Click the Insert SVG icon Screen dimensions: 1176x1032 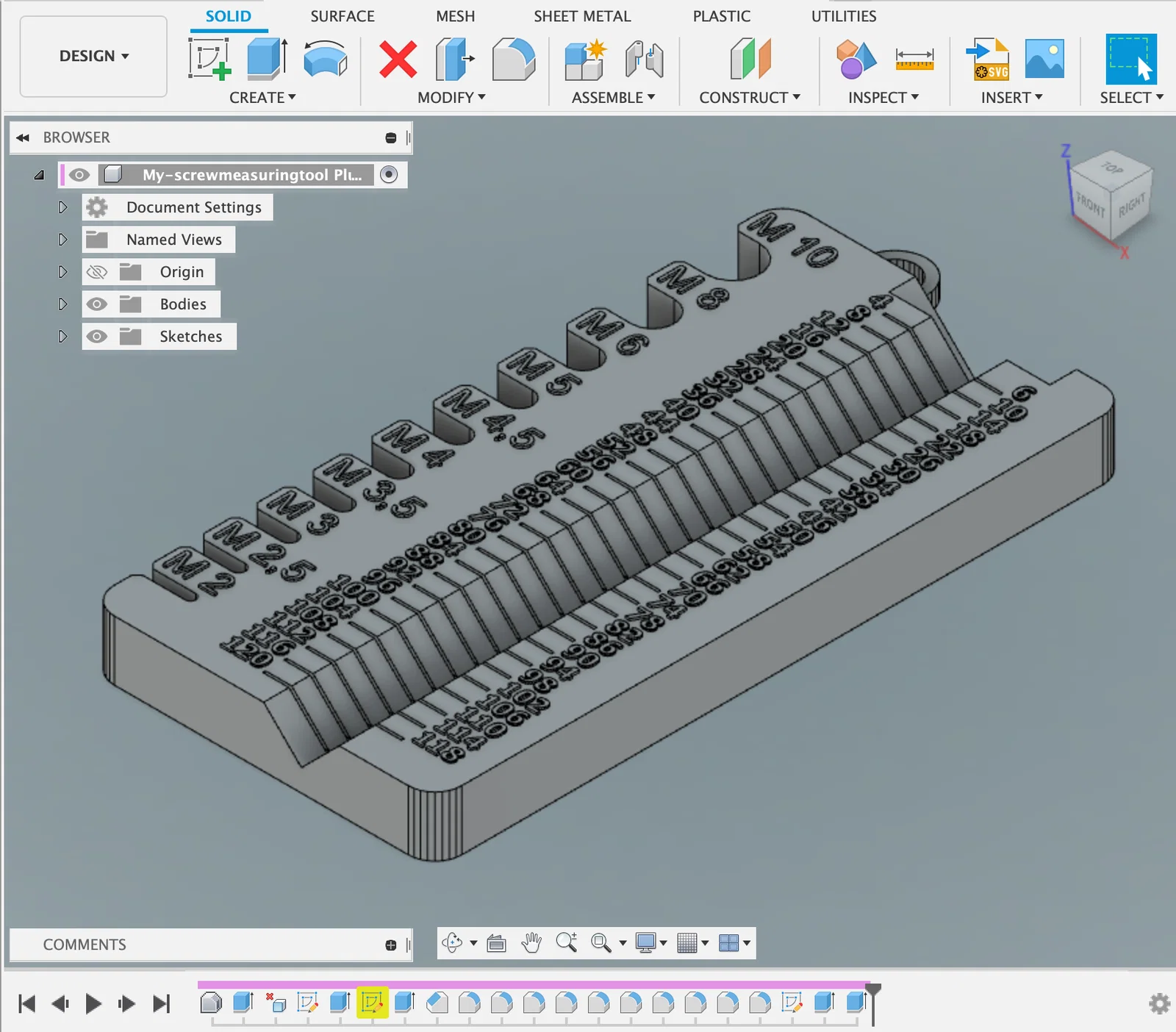tap(987, 60)
